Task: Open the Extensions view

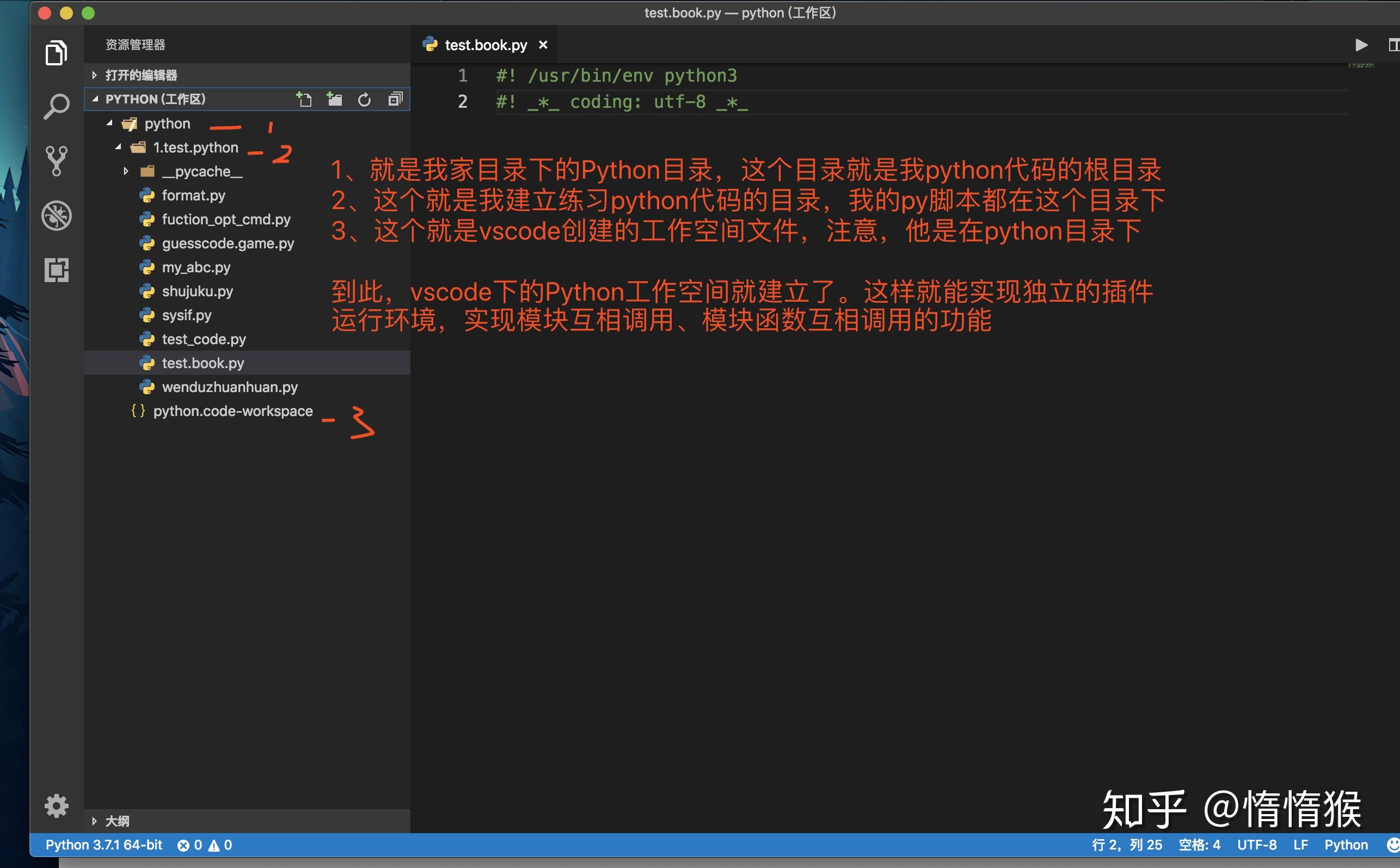Action: tap(56, 270)
